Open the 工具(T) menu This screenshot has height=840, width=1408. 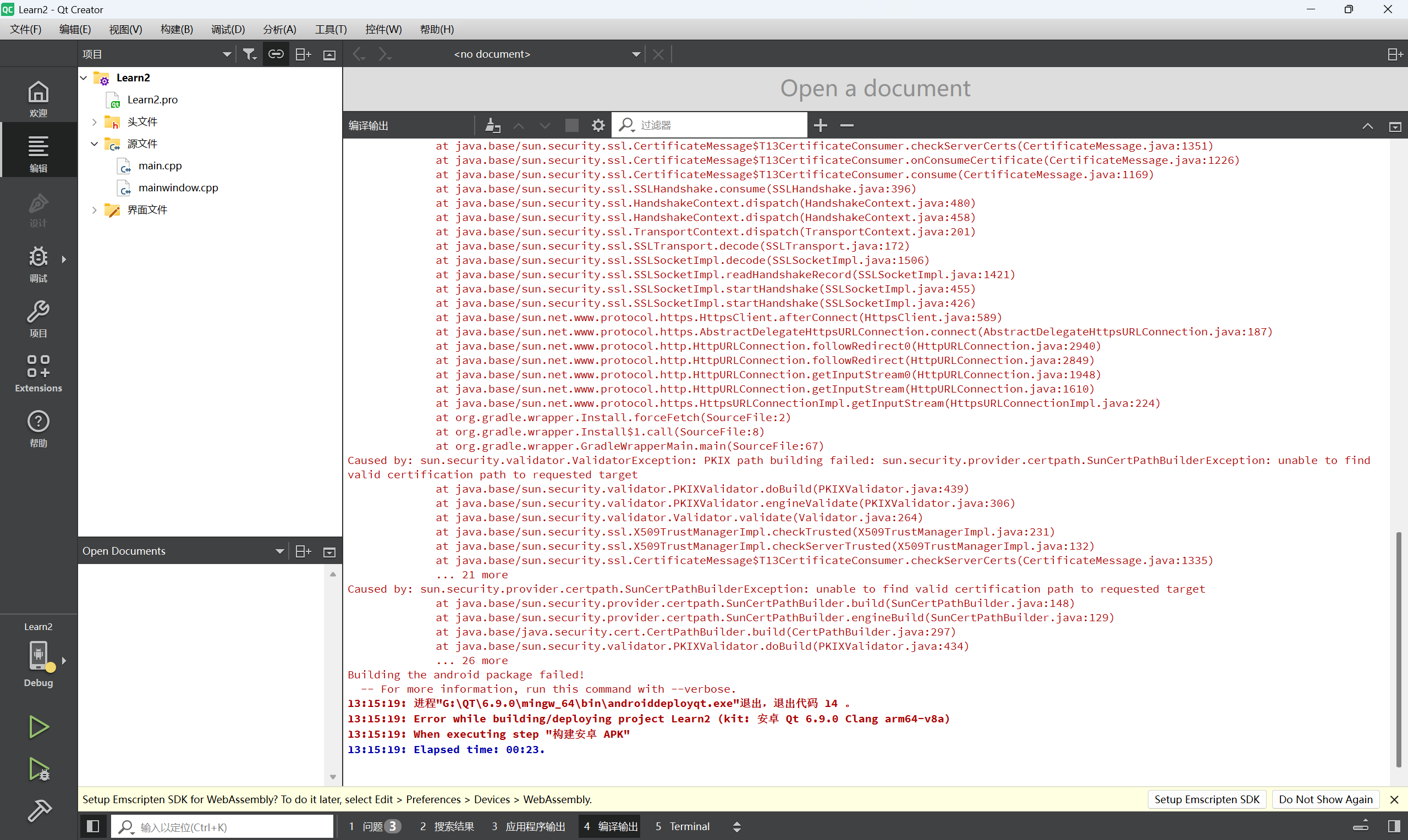331,30
